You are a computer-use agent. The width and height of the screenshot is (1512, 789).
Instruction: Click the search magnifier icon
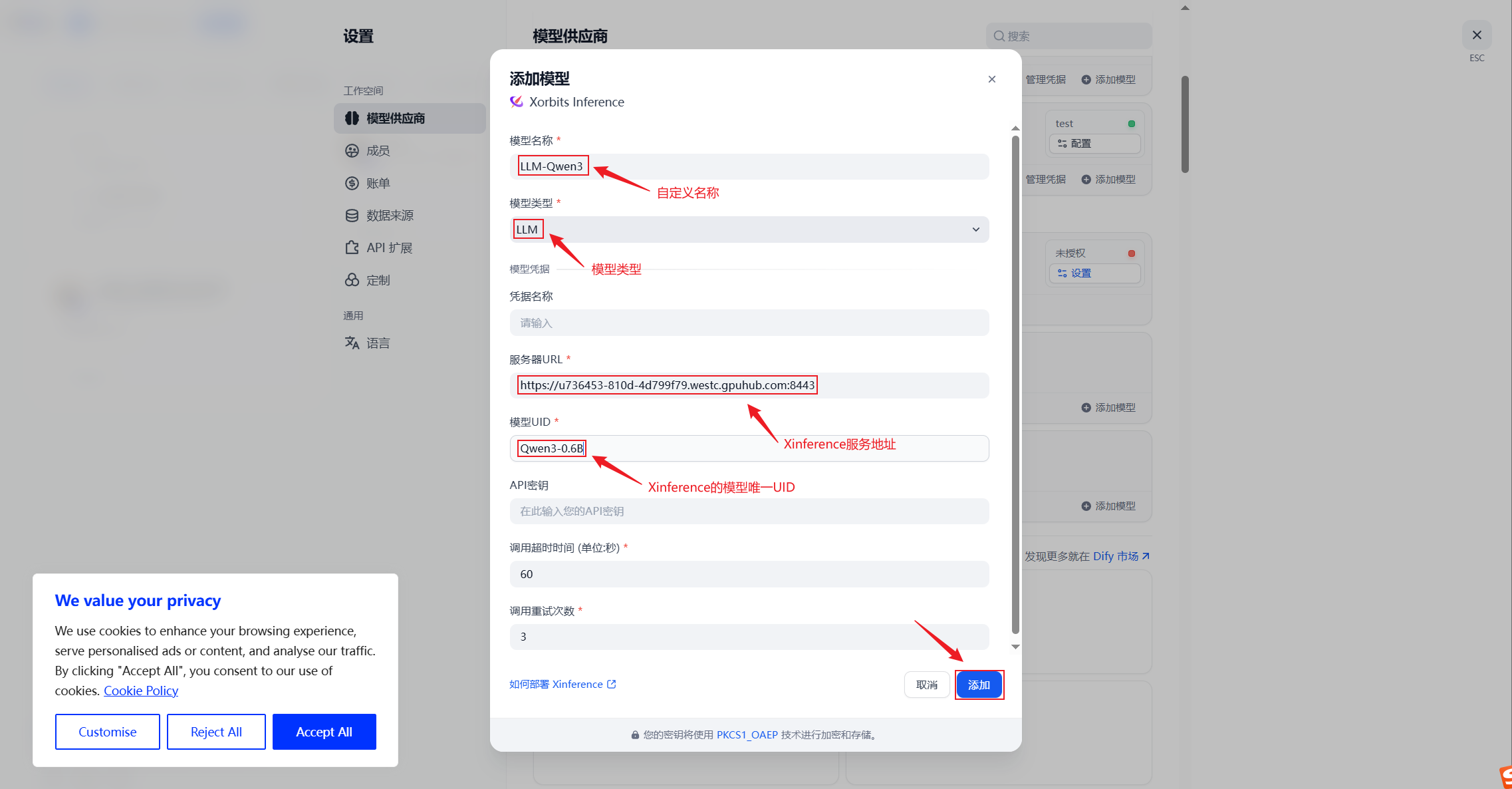999,36
